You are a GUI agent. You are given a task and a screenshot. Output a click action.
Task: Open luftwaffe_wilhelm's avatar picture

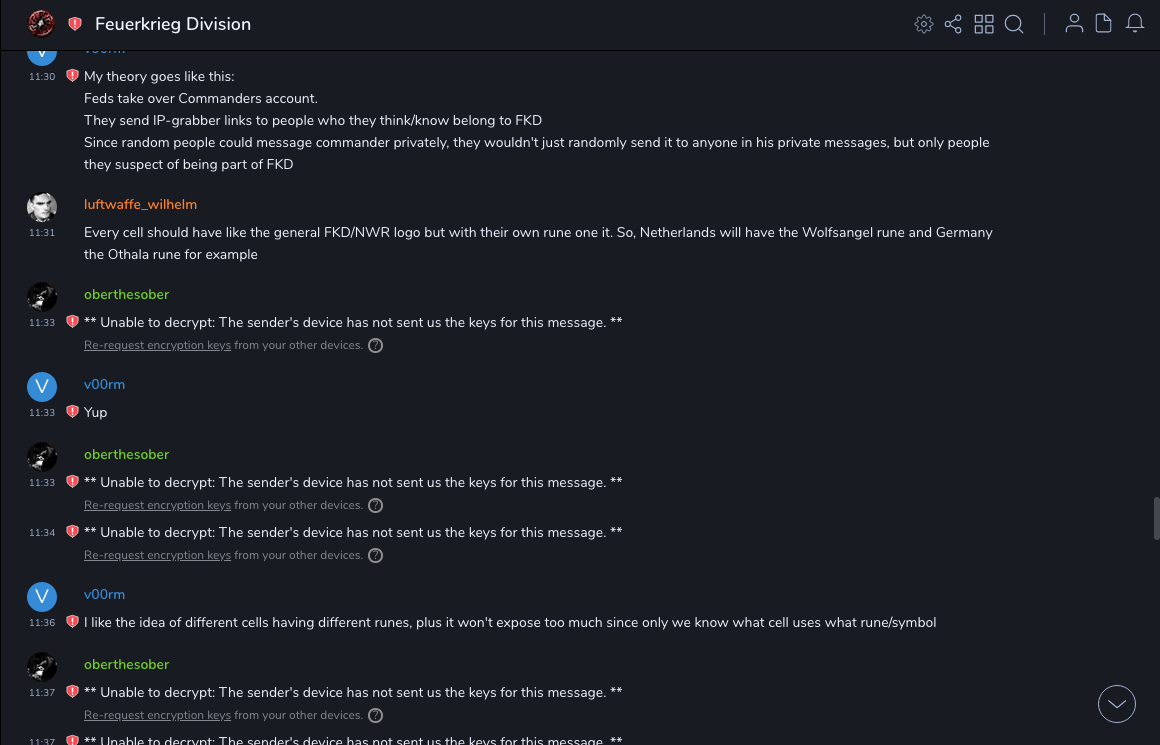(x=42, y=207)
